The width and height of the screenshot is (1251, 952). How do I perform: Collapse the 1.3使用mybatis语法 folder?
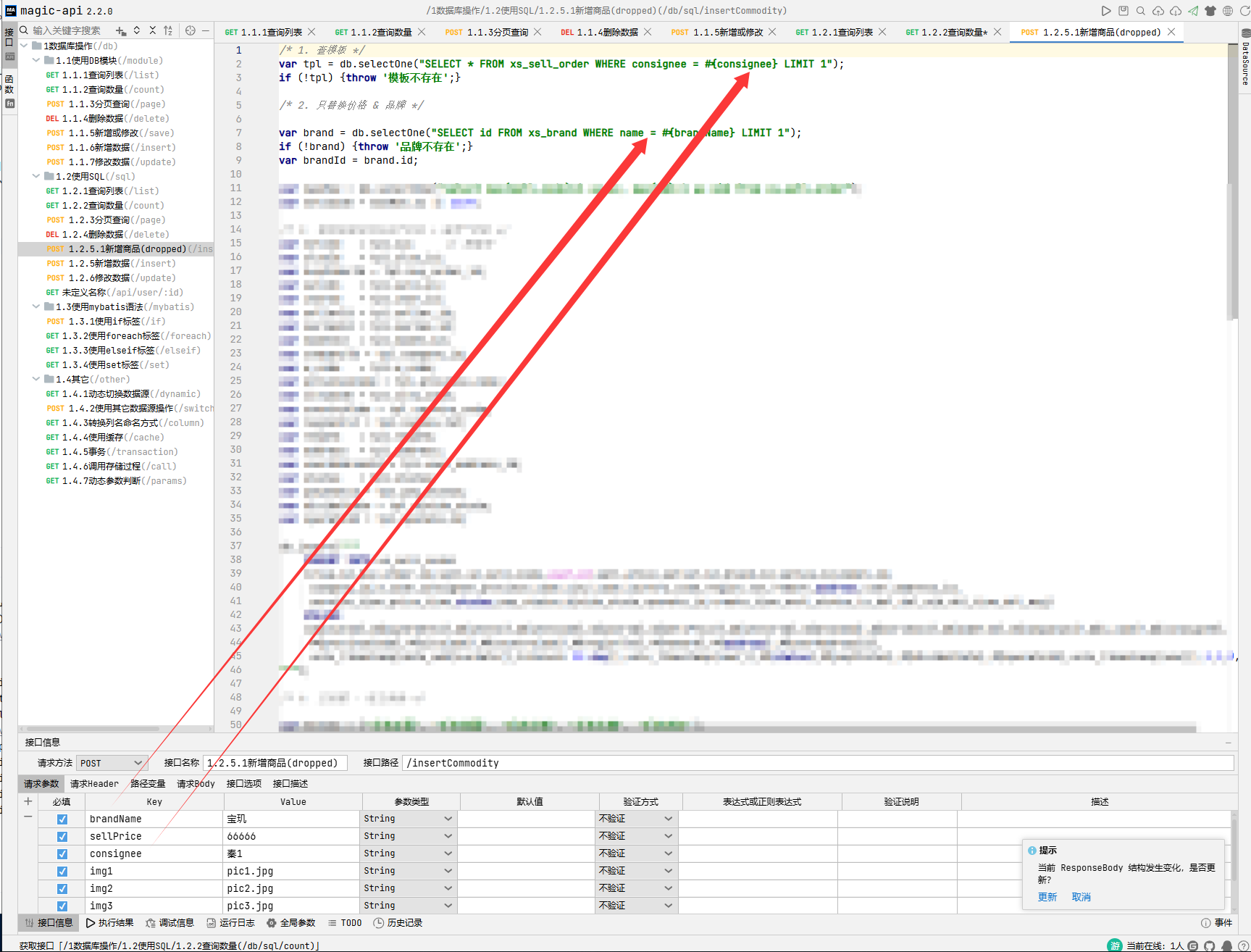(36, 306)
